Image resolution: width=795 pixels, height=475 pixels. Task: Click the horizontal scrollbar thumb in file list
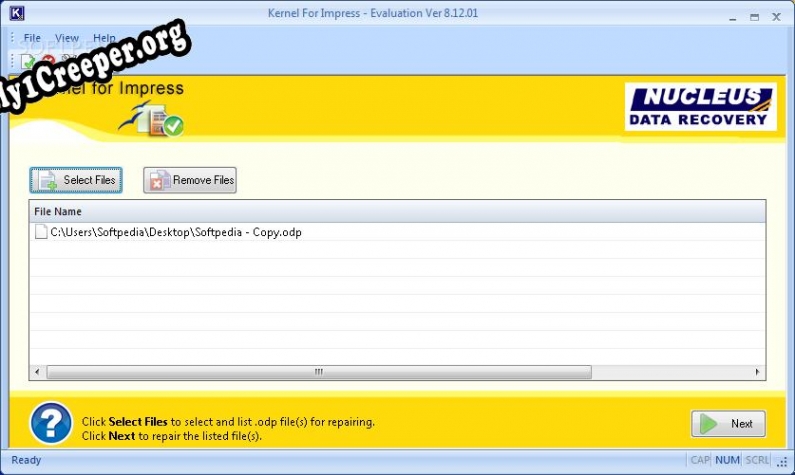point(319,372)
